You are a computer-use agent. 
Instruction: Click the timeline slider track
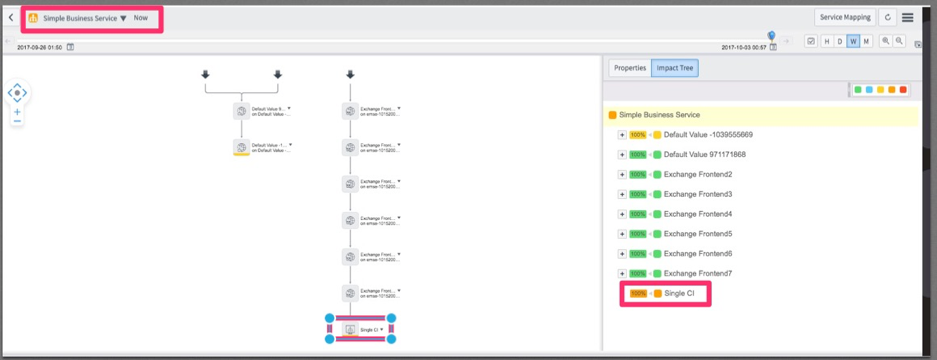point(394,40)
